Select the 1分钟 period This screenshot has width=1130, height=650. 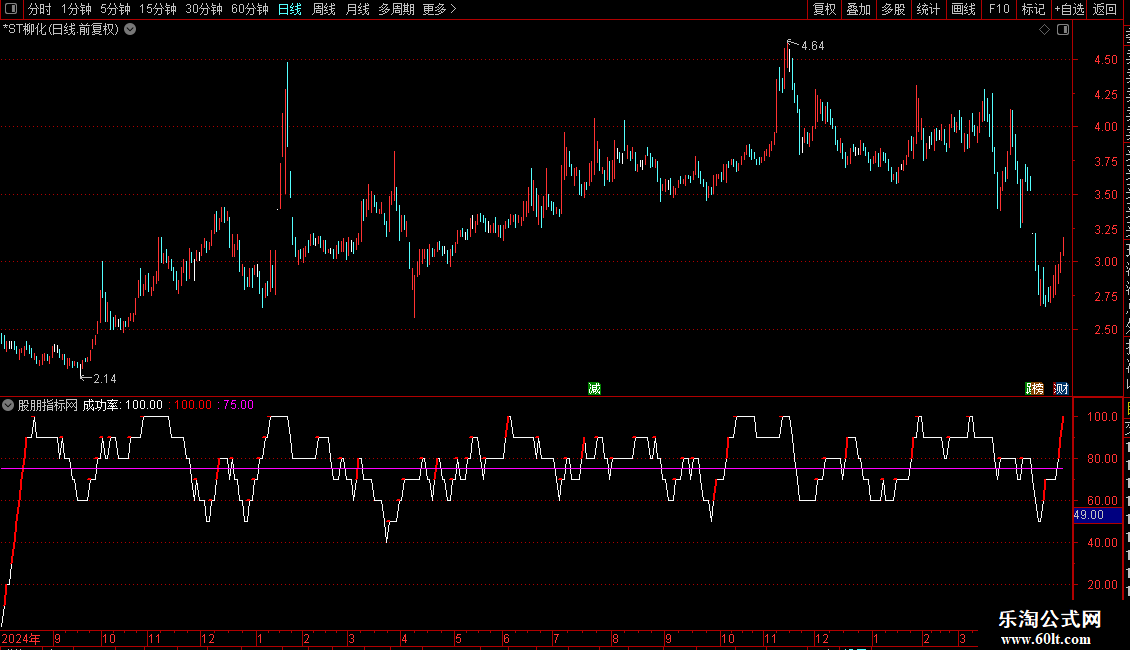[x=76, y=9]
